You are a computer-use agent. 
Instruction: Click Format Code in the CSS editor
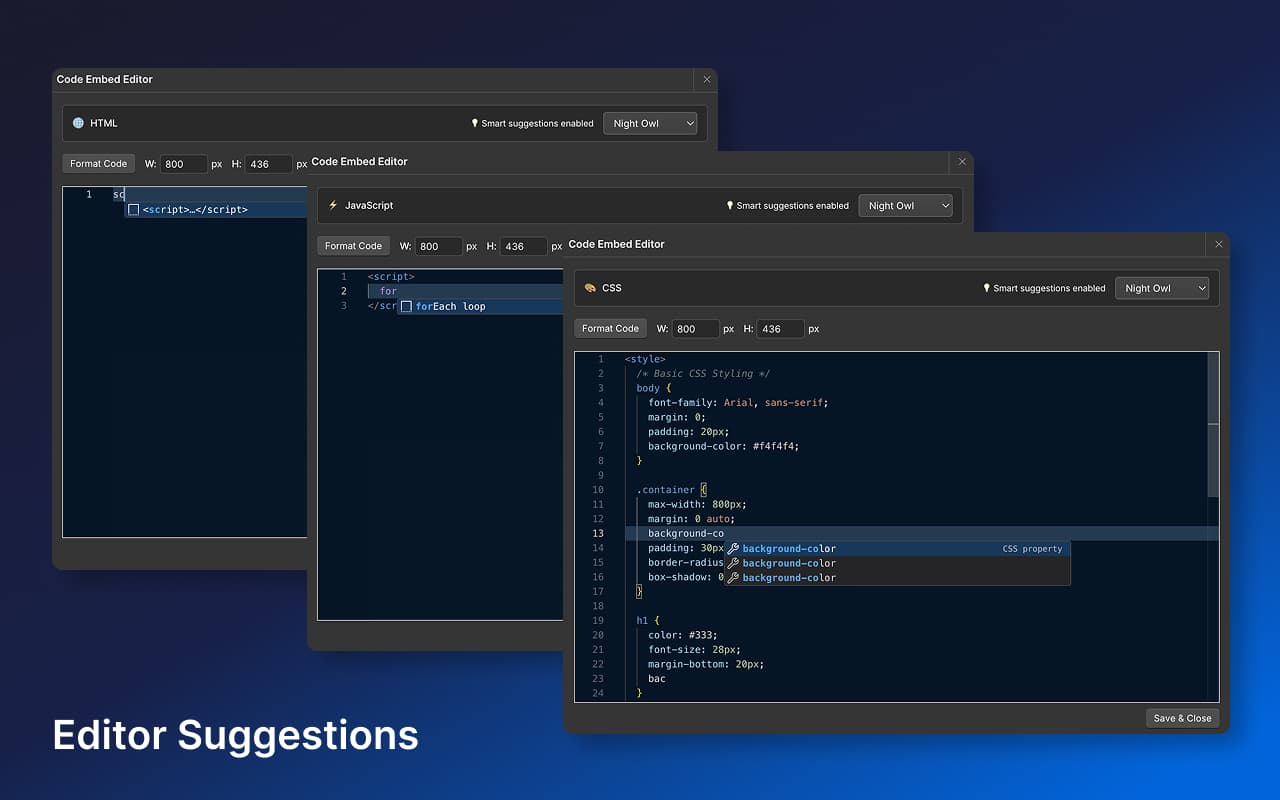coord(610,328)
